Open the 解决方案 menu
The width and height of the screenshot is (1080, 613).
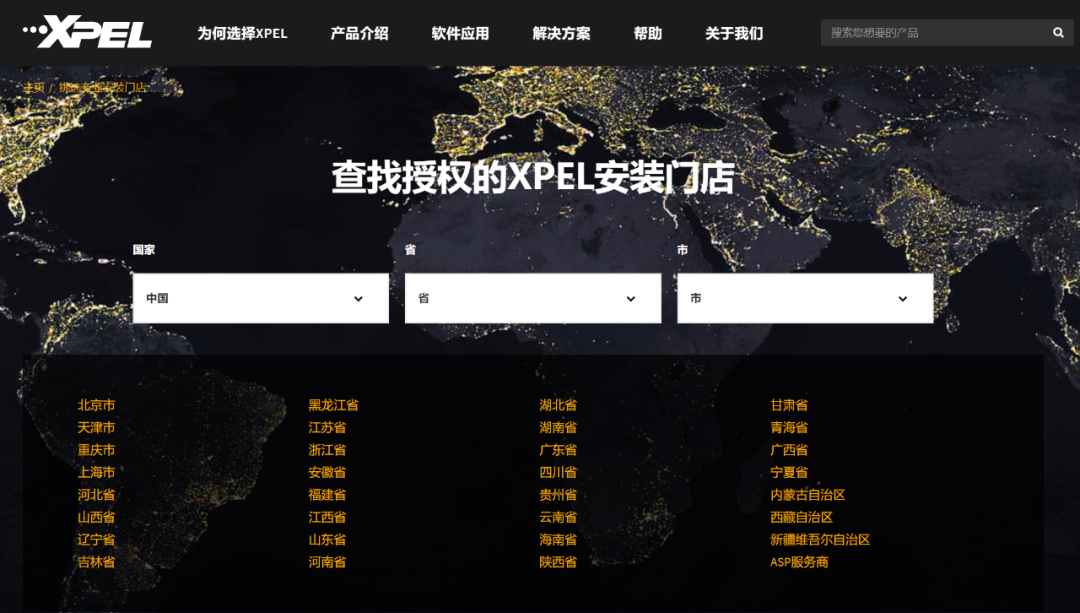pyautogui.click(x=561, y=33)
